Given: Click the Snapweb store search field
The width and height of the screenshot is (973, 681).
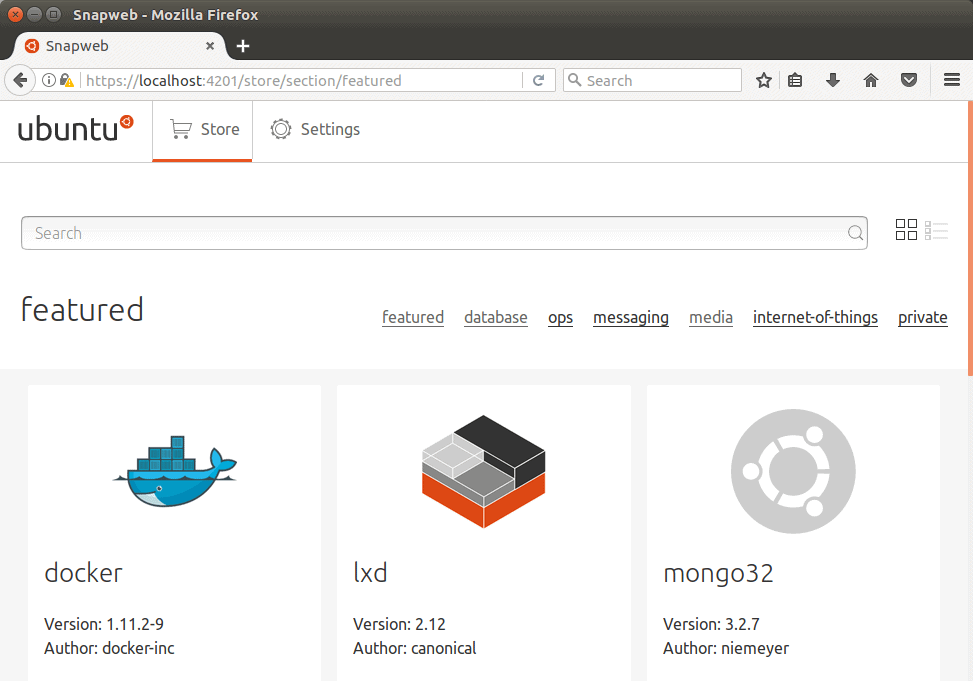Looking at the screenshot, I should pyautogui.click(x=444, y=233).
